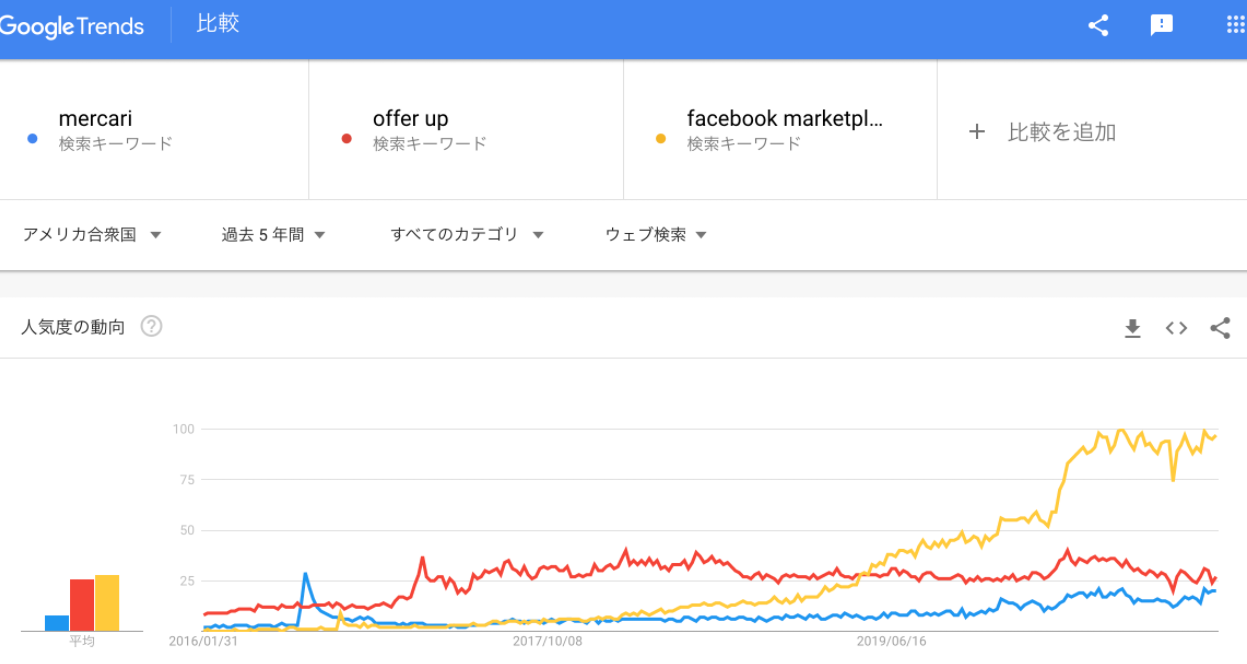Click the yellow facebook marketplace average bar
Viewport: 1247px width, 664px height.
click(x=107, y=603)
